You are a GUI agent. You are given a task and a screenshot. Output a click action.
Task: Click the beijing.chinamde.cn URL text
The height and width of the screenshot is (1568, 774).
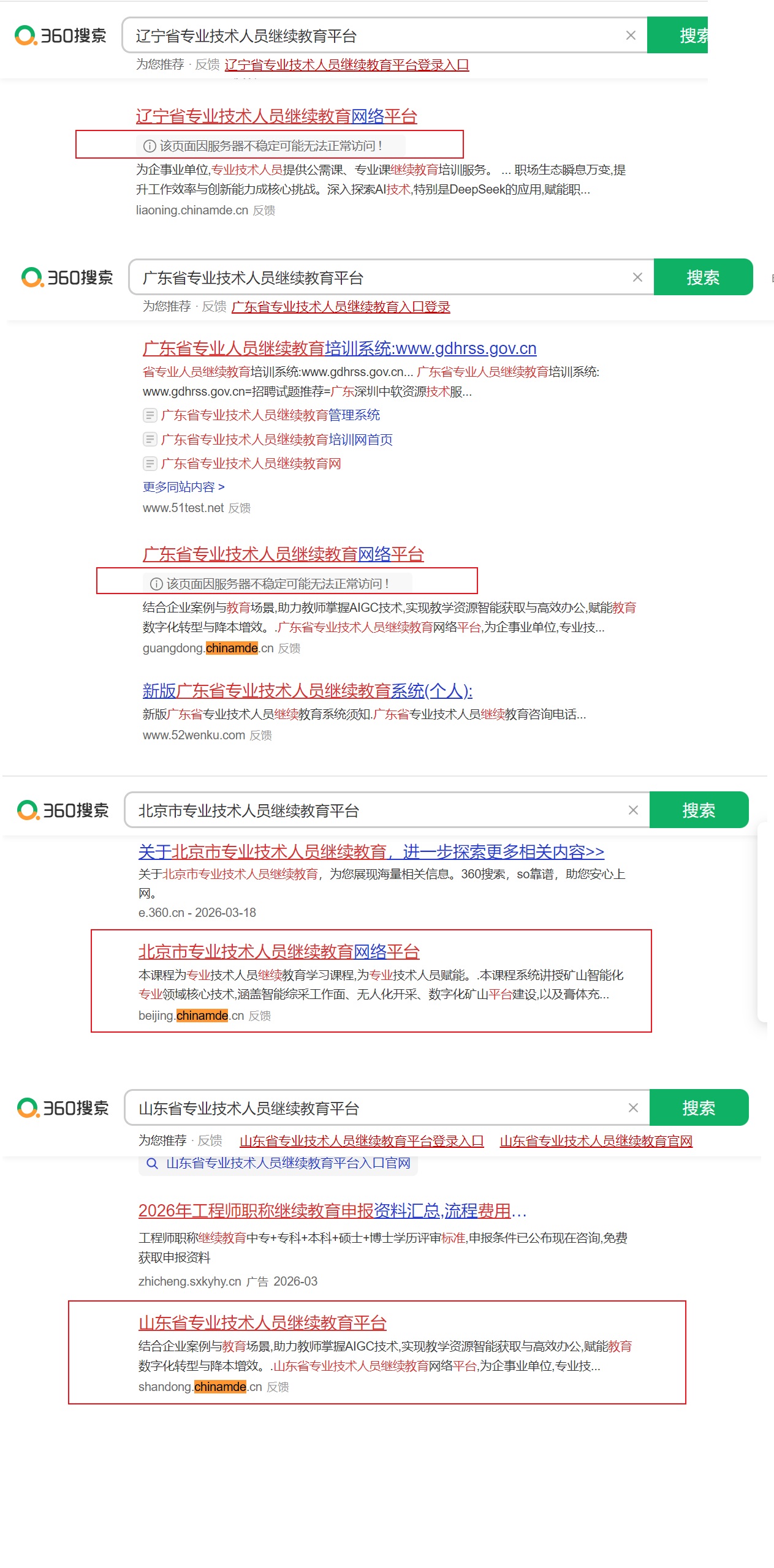coord(191,1016)
